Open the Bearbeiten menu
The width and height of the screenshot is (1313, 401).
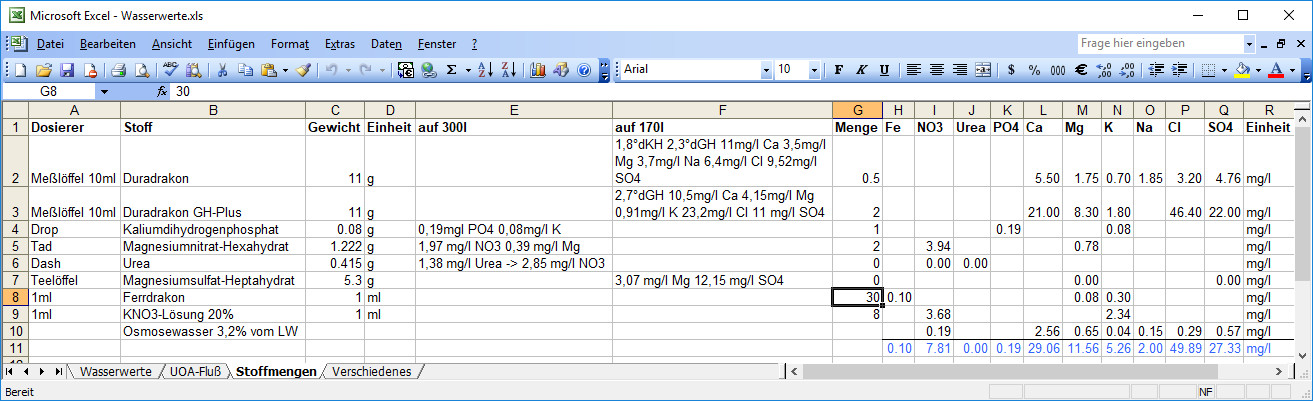pos(108,44)
